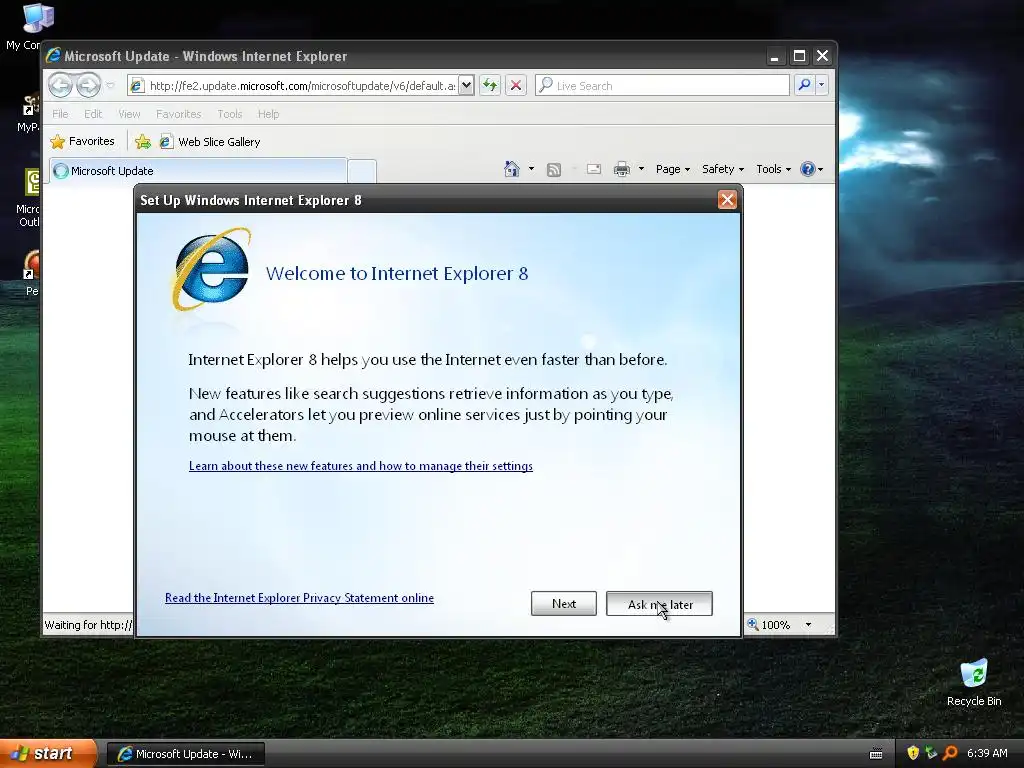The image size is (1024, 768).
Task: Open Web Slice Gallery link
Action: 210,142
